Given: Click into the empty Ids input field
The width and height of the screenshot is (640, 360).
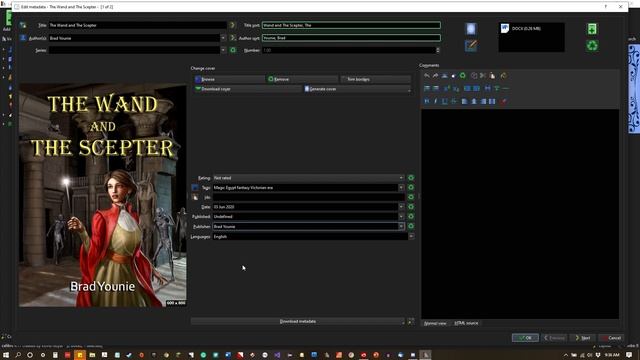Looking at the screenshot, I should coord(308,197).
